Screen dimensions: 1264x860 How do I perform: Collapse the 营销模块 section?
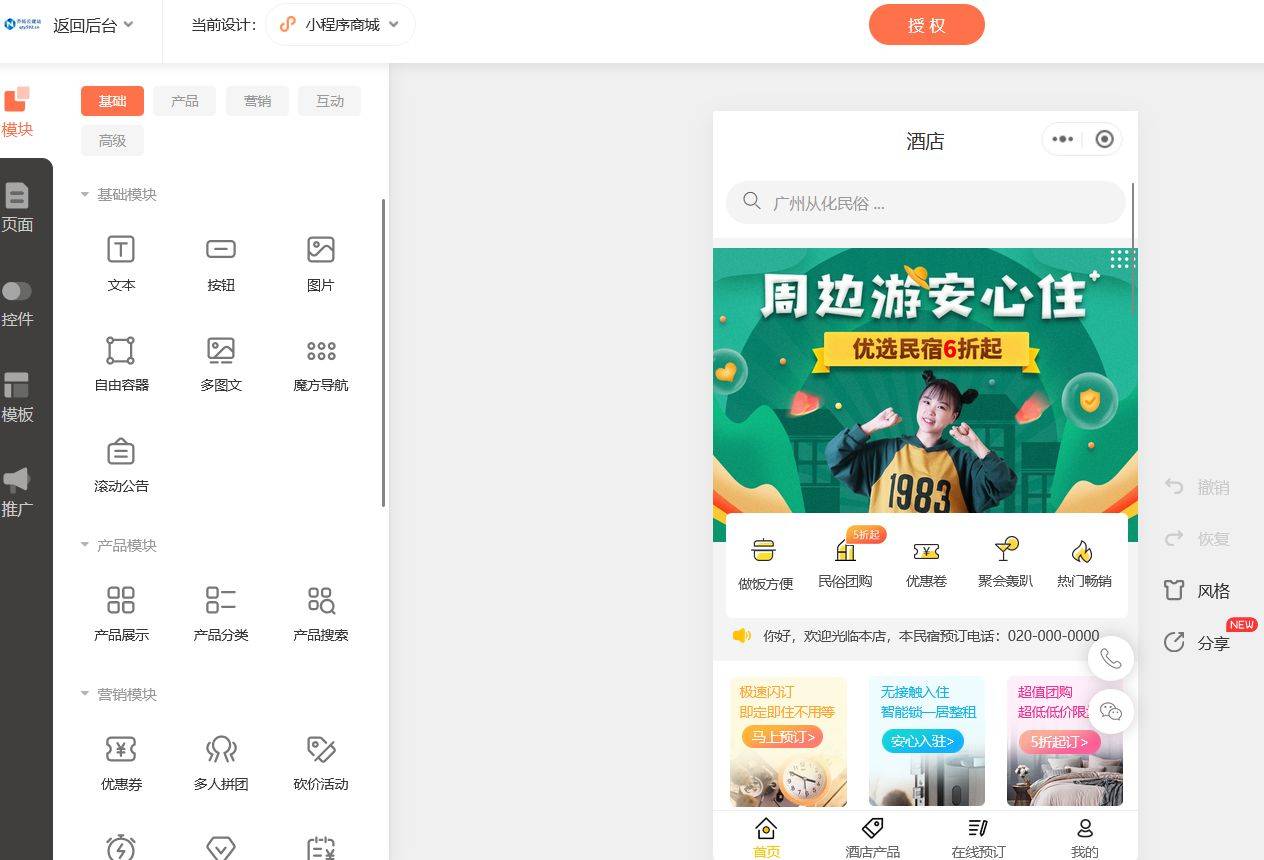coord(85,694)
